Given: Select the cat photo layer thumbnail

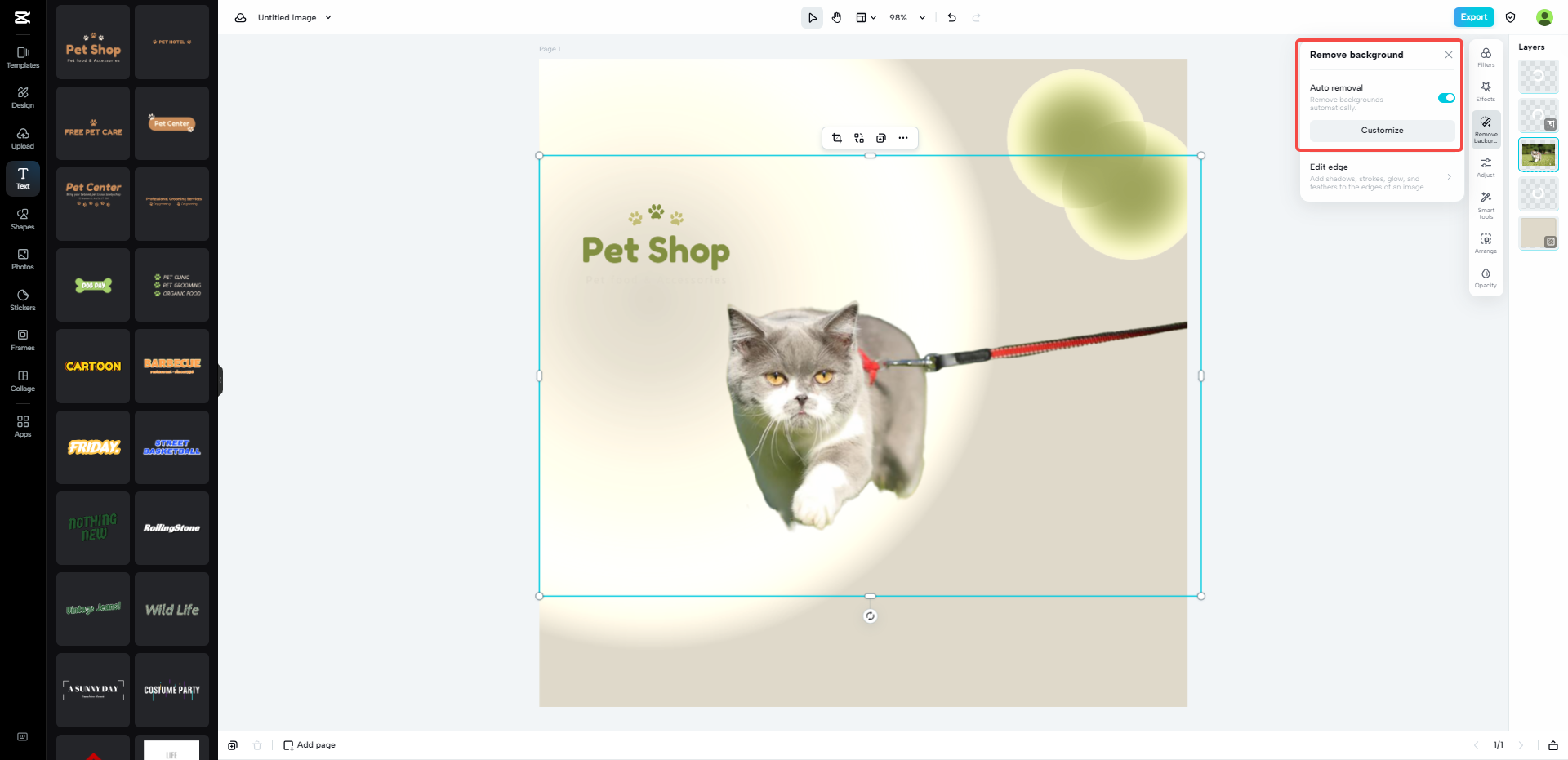Looking at the screenshot, I should 1539,154.
